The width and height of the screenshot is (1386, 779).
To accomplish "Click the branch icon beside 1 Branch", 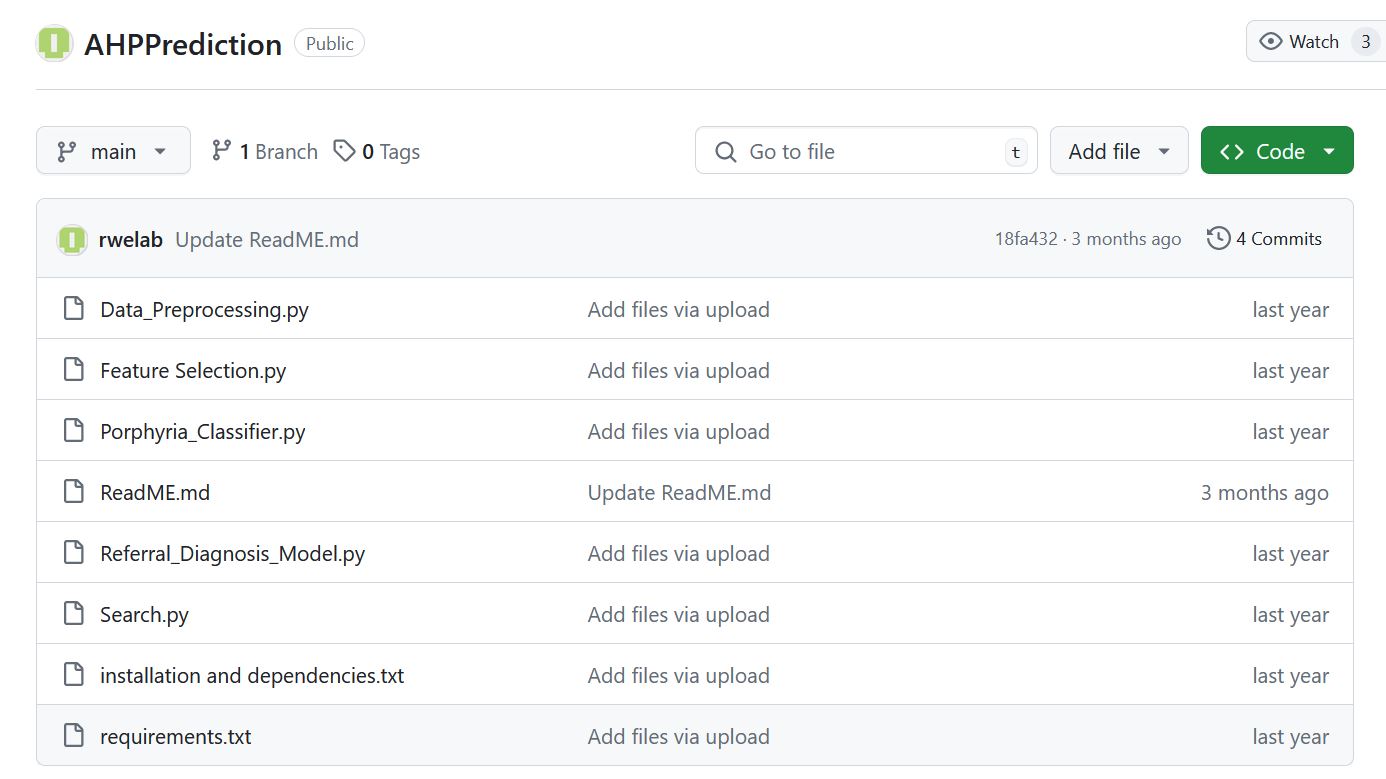I will point(222,151).
